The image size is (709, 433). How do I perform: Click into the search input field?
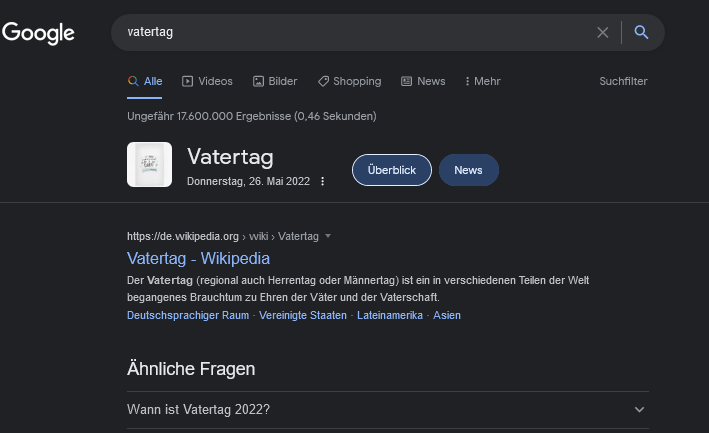350,32
